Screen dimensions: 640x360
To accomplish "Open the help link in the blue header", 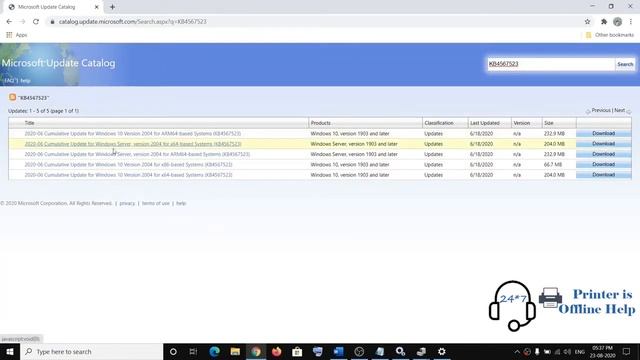I will 25,81.
